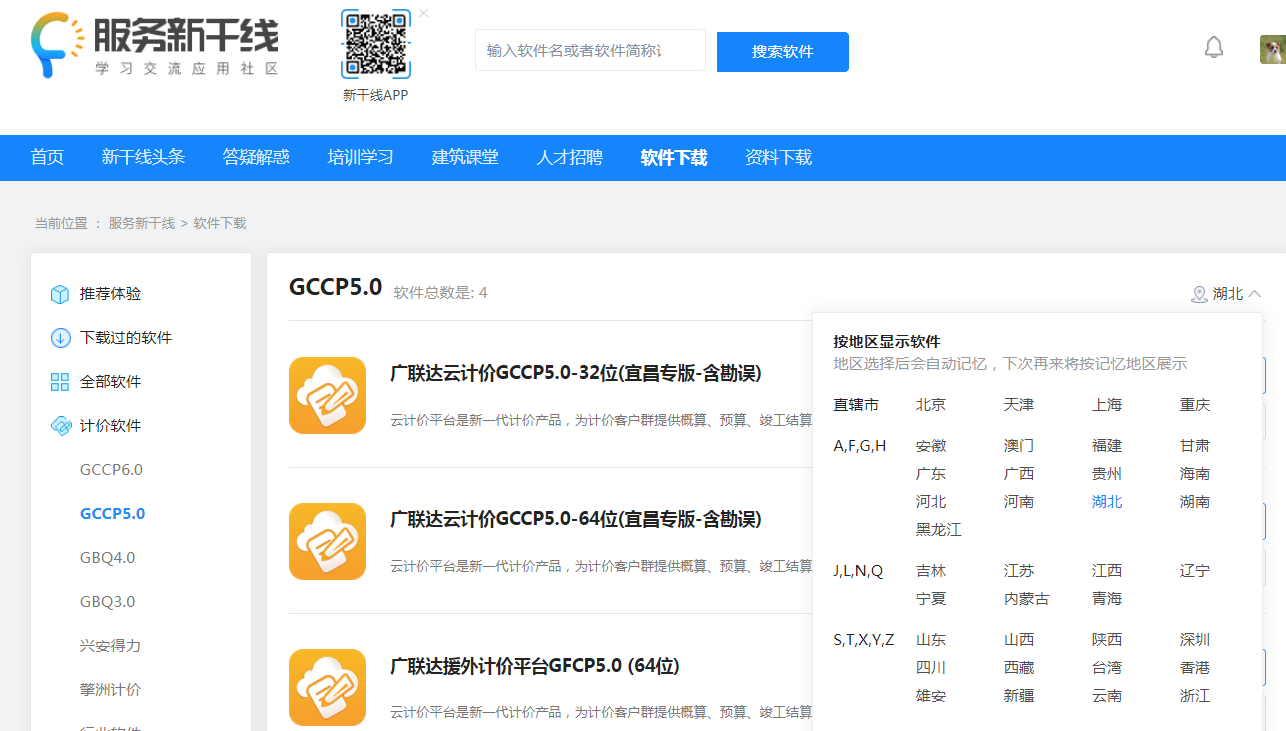Choose highlighted 湖北 in the region list
Screen dimensions: 1286x731
[1107, 502]
